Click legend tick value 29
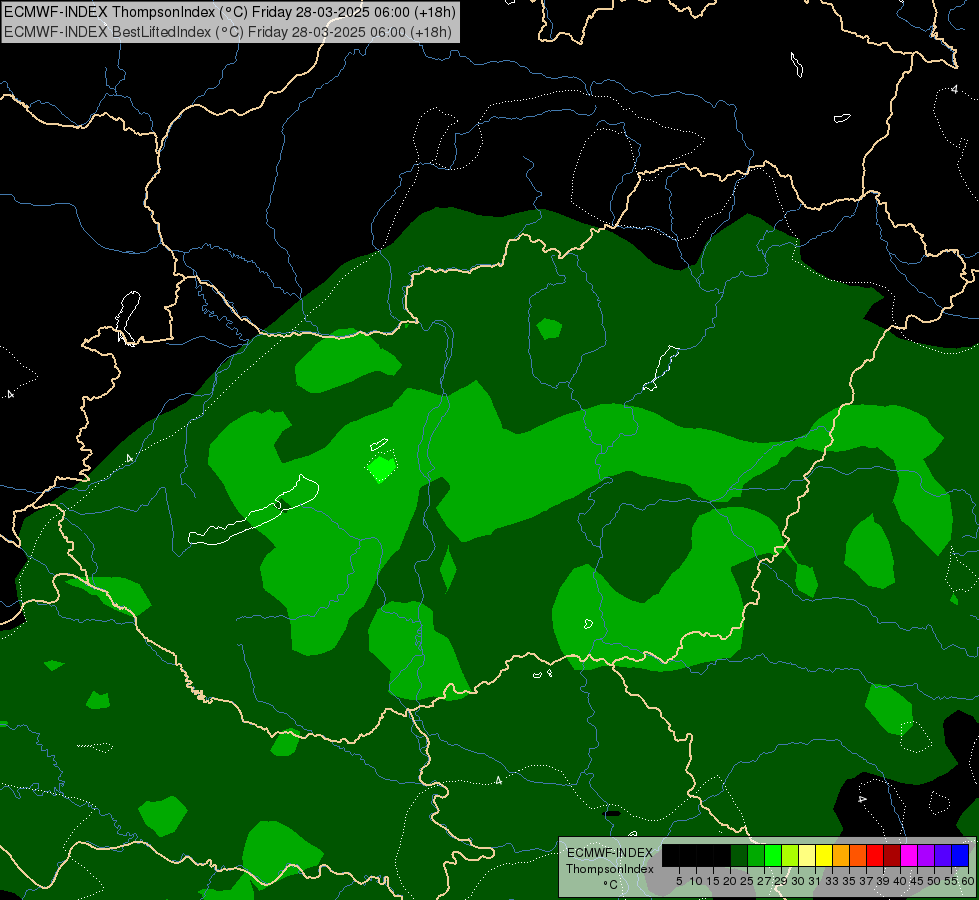 coord(781,881)
